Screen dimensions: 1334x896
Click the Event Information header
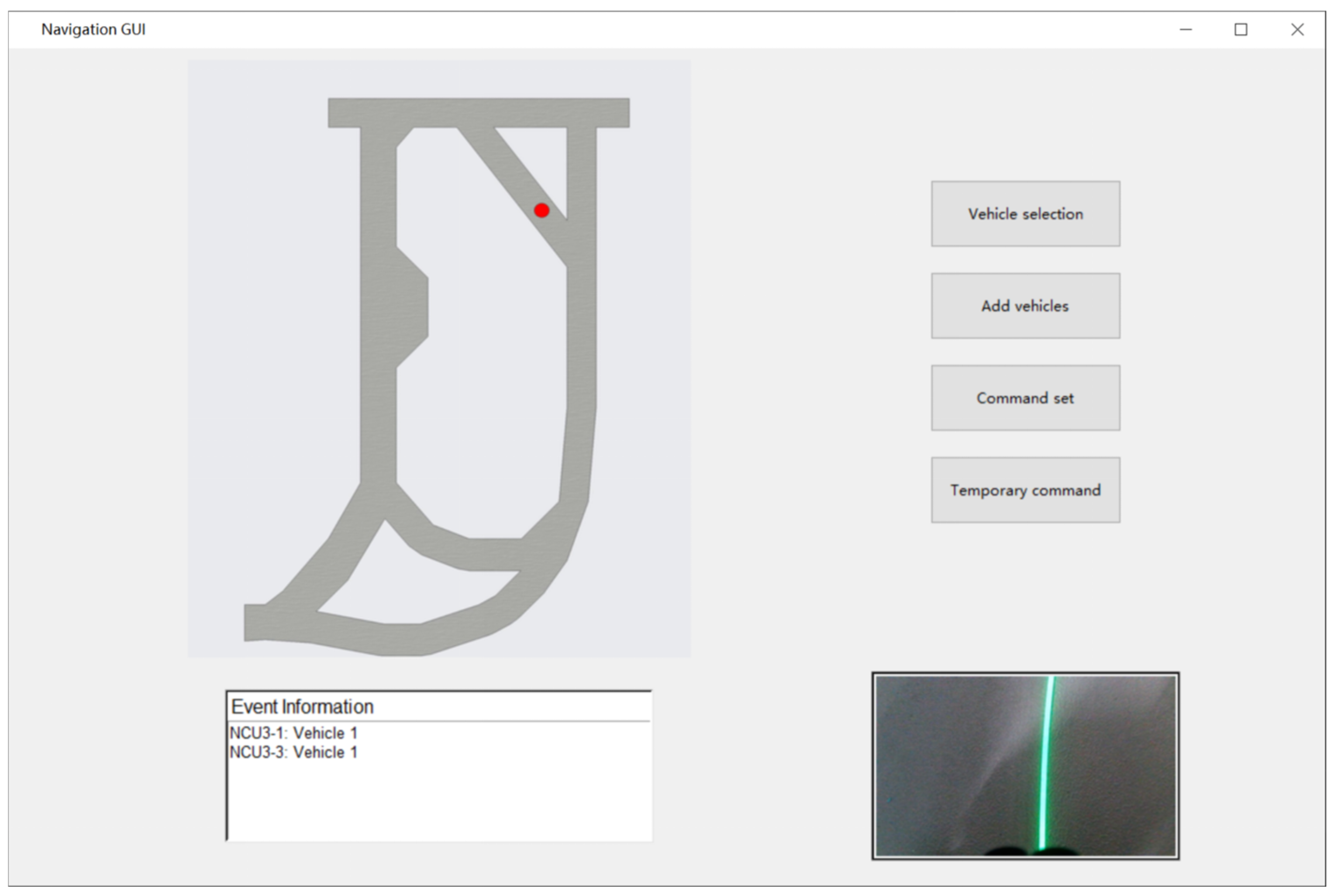coord(302,706)
